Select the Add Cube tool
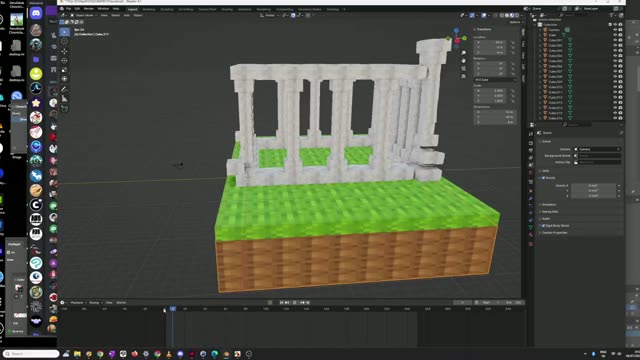The height and width of the screenshot is (360, 640). tap(64, 109)
